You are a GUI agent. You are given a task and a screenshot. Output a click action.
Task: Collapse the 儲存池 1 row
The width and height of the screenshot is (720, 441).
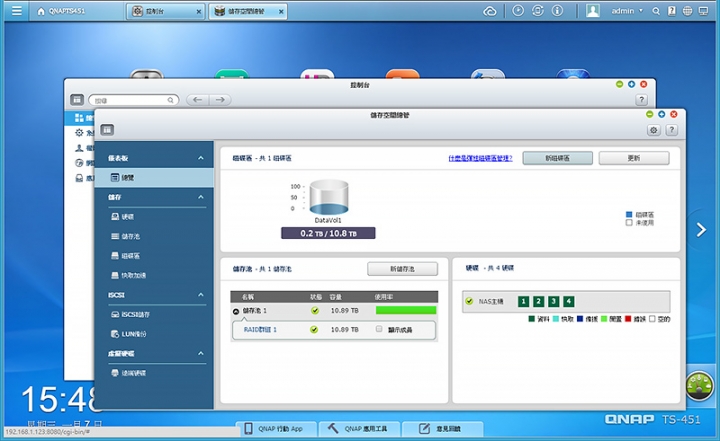[236, 311]
